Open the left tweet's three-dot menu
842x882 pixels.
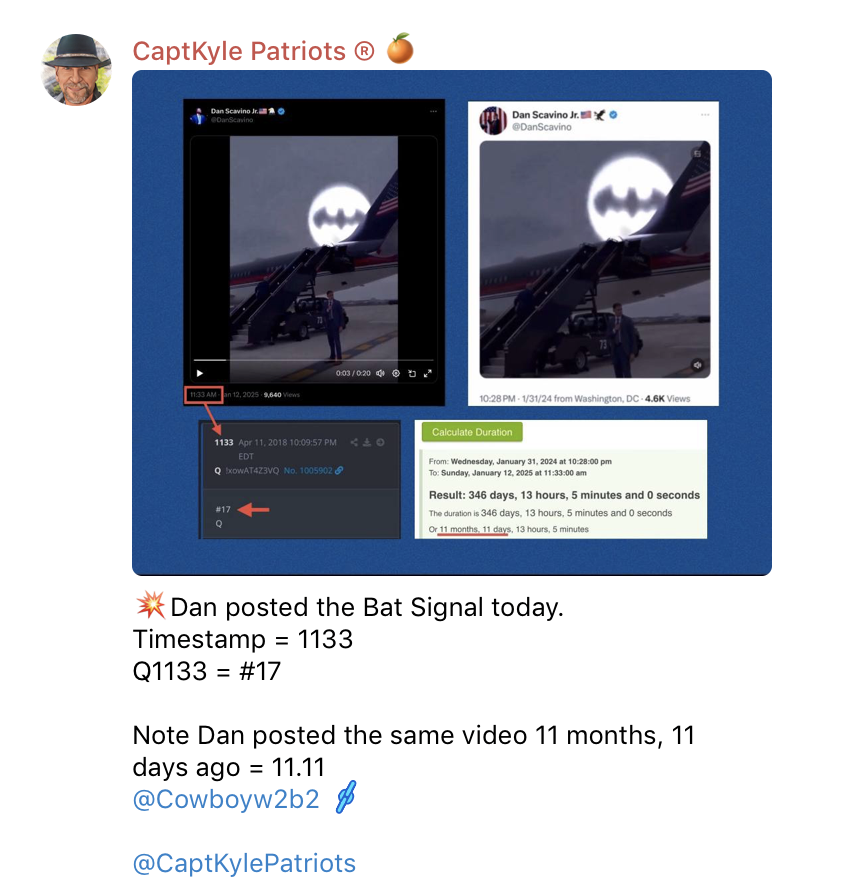tap(433, 111)
